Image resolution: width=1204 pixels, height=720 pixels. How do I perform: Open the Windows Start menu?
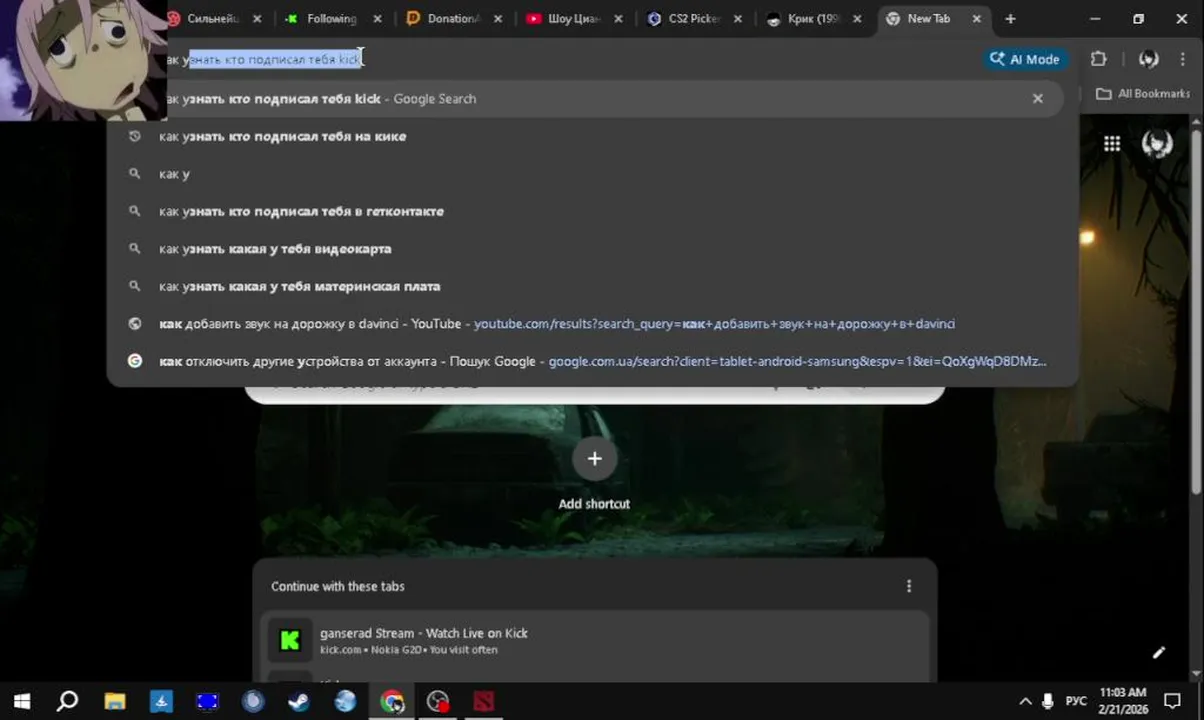[x=21, y=701]
